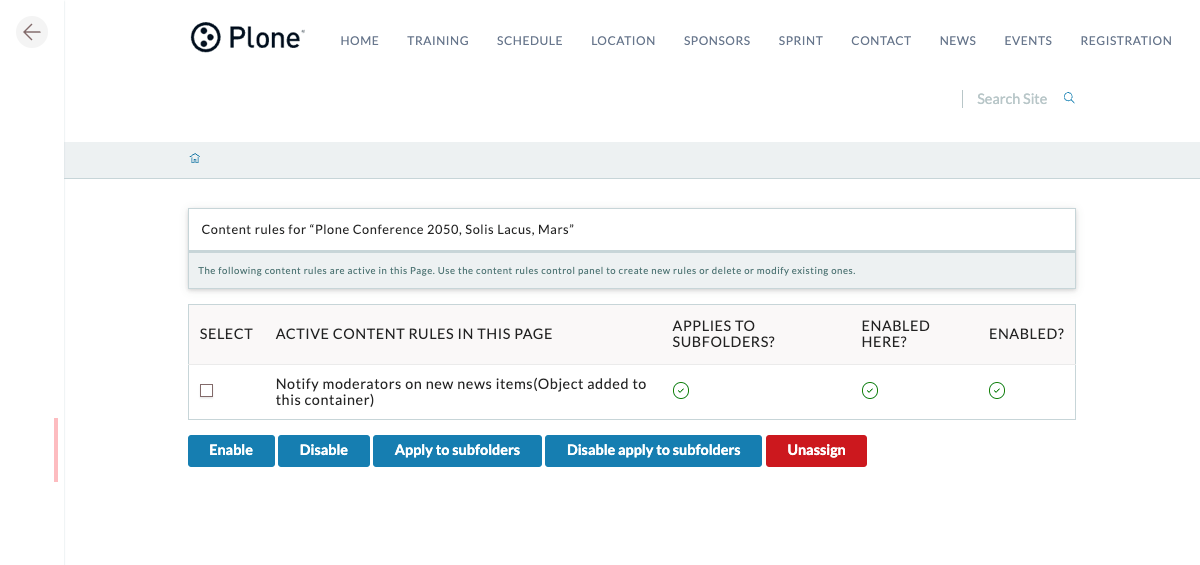This screenshot has width=1200, height=565.
Task: Click the Enabled here green checkmark
Action: 870,390
